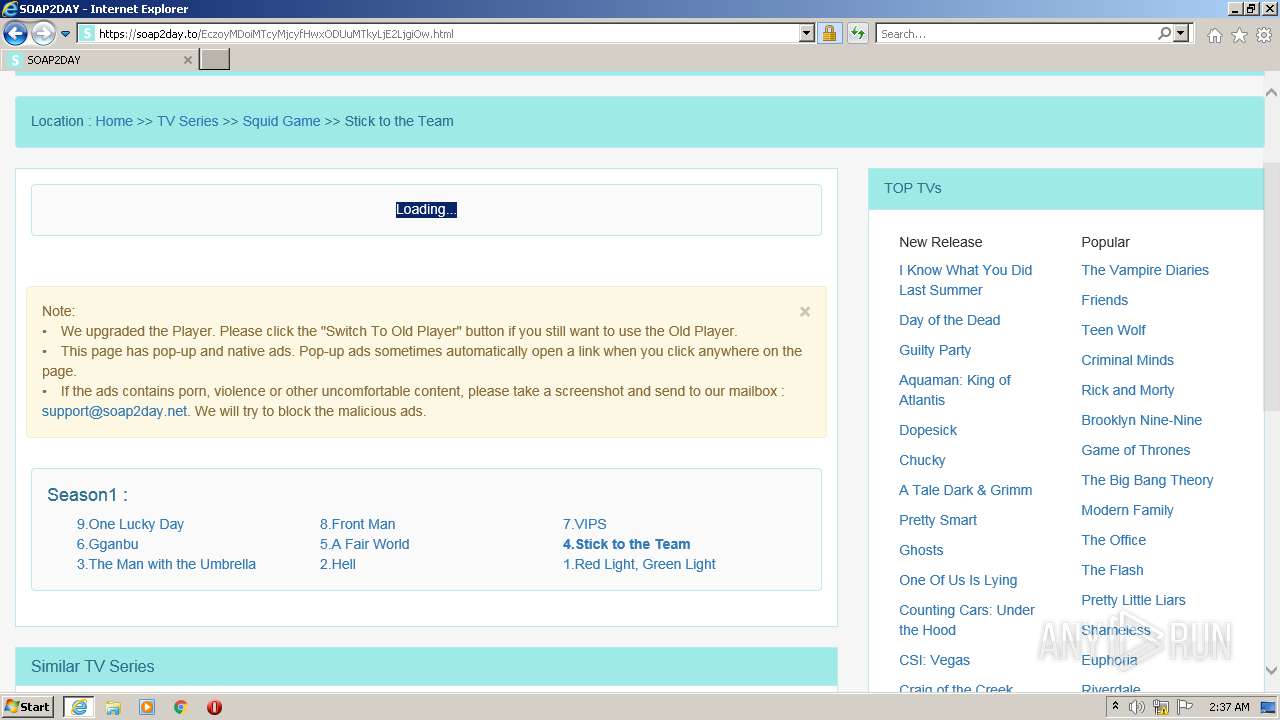Screen dimensions: 1280x720
Task: Open The Vampire Diaries link
Action: click(x=1145, y=270)
